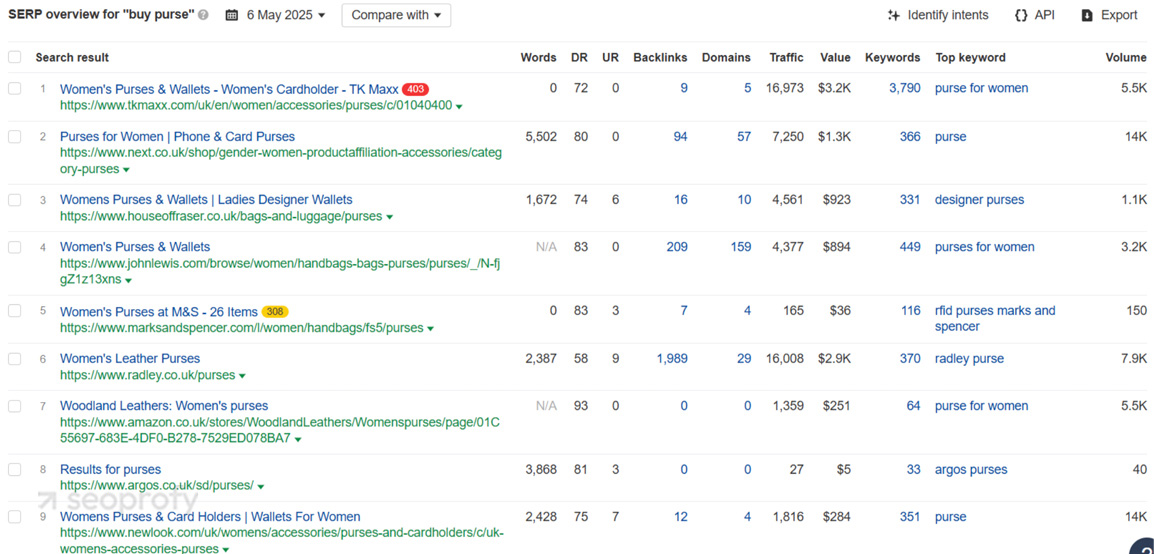Toggle the select-all checkbox in header
This screenshot has height=554, width=1154.
[15, 57]
